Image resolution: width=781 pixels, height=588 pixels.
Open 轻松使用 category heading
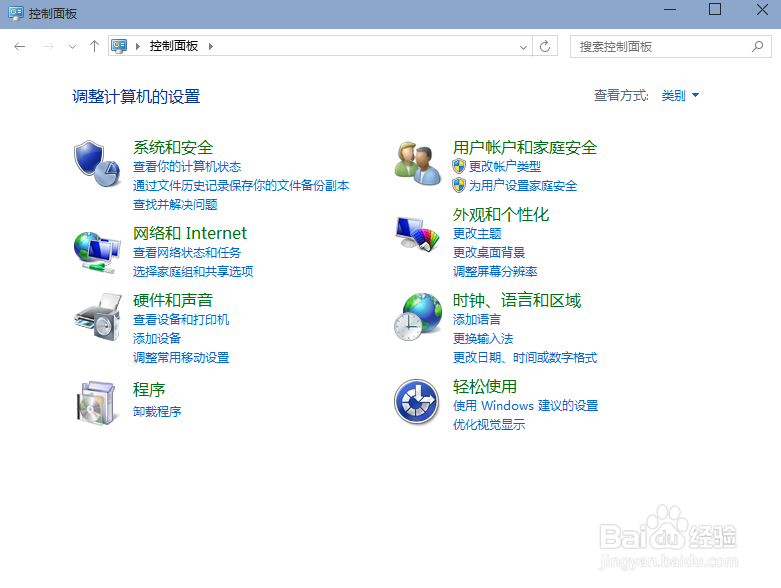point(485,386)
